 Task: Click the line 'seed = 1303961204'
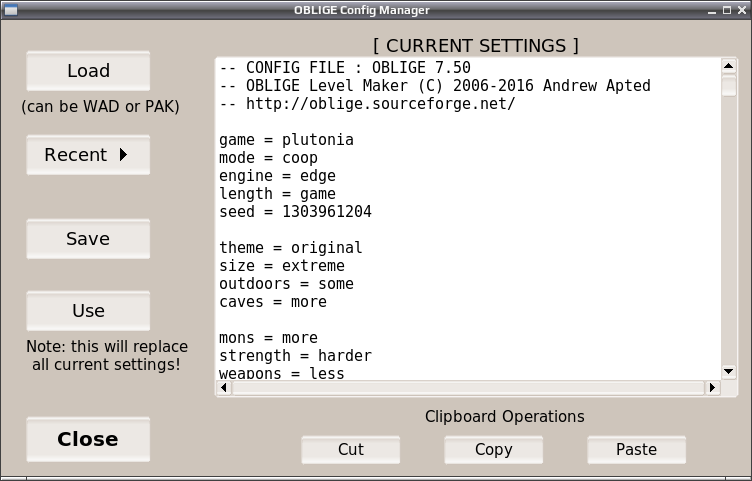295,211
